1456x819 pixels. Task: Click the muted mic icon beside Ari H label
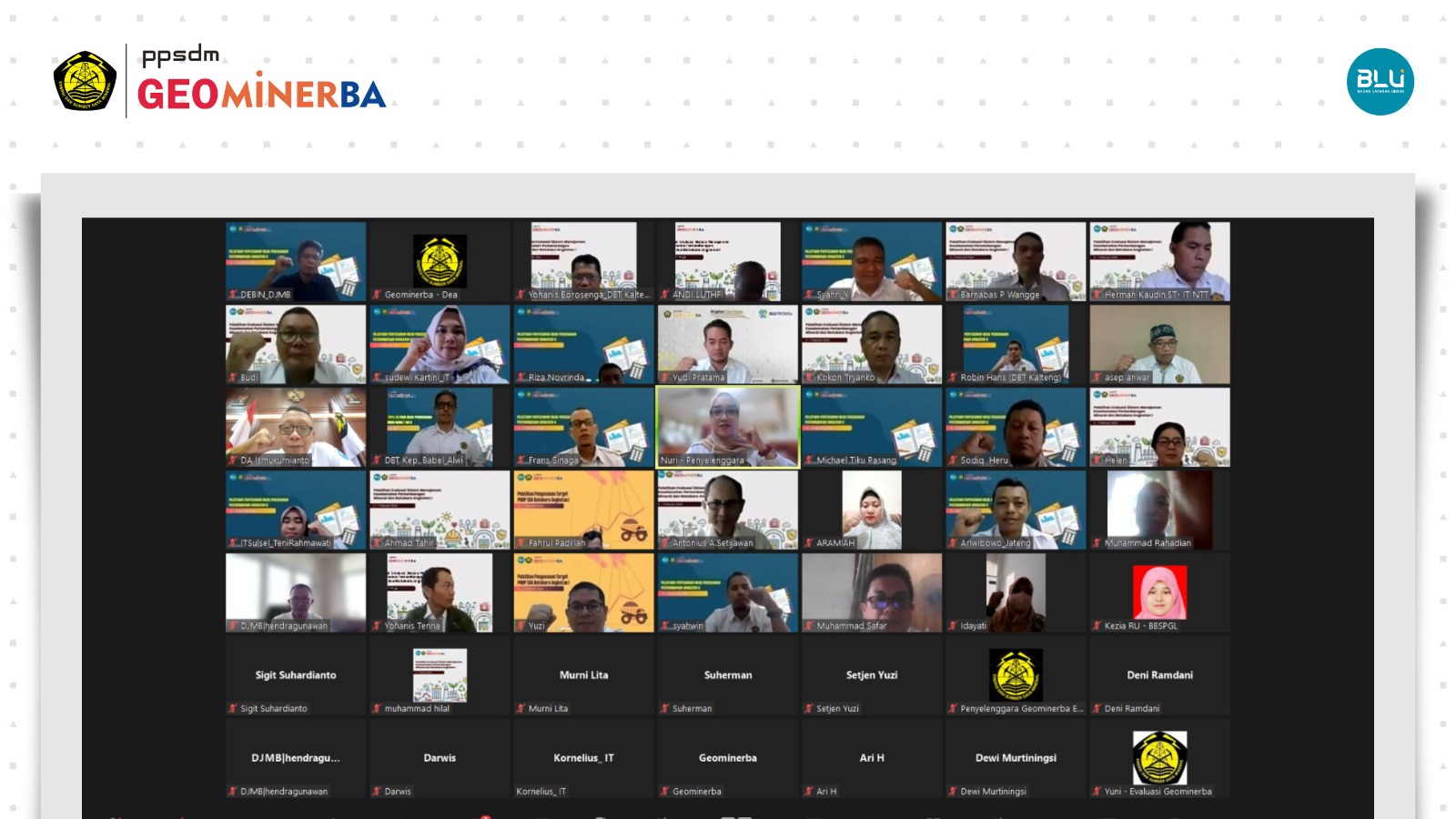[x=809, y=791]
